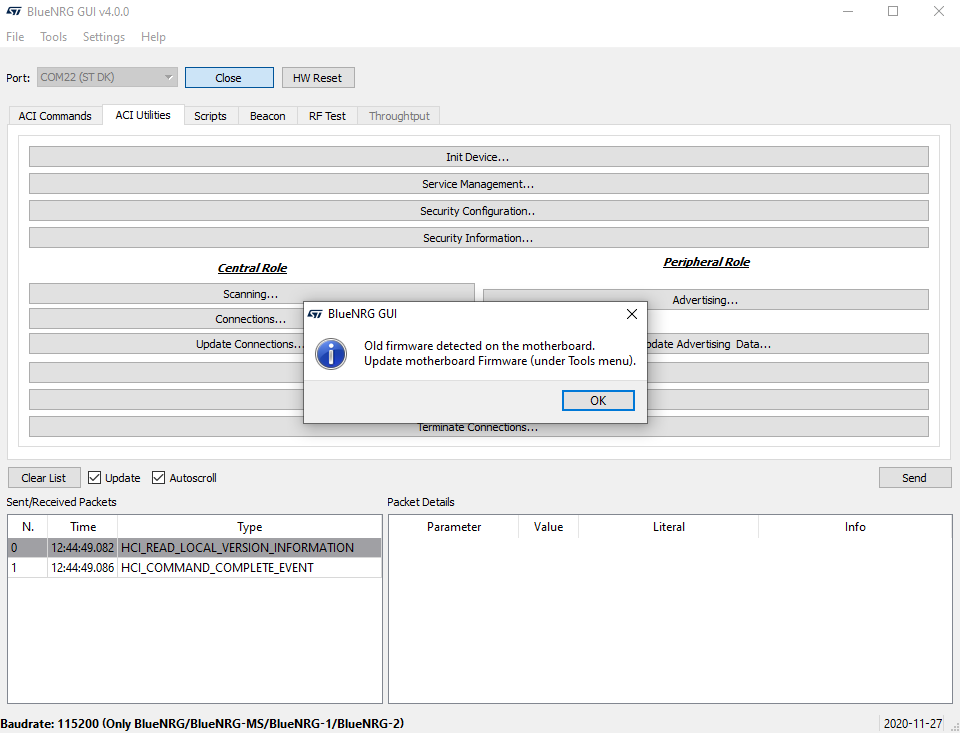Image resolution: width=960 pixels, height=733 pixels.
Task: Click the Value column header
Action: (x=548, y=527)
